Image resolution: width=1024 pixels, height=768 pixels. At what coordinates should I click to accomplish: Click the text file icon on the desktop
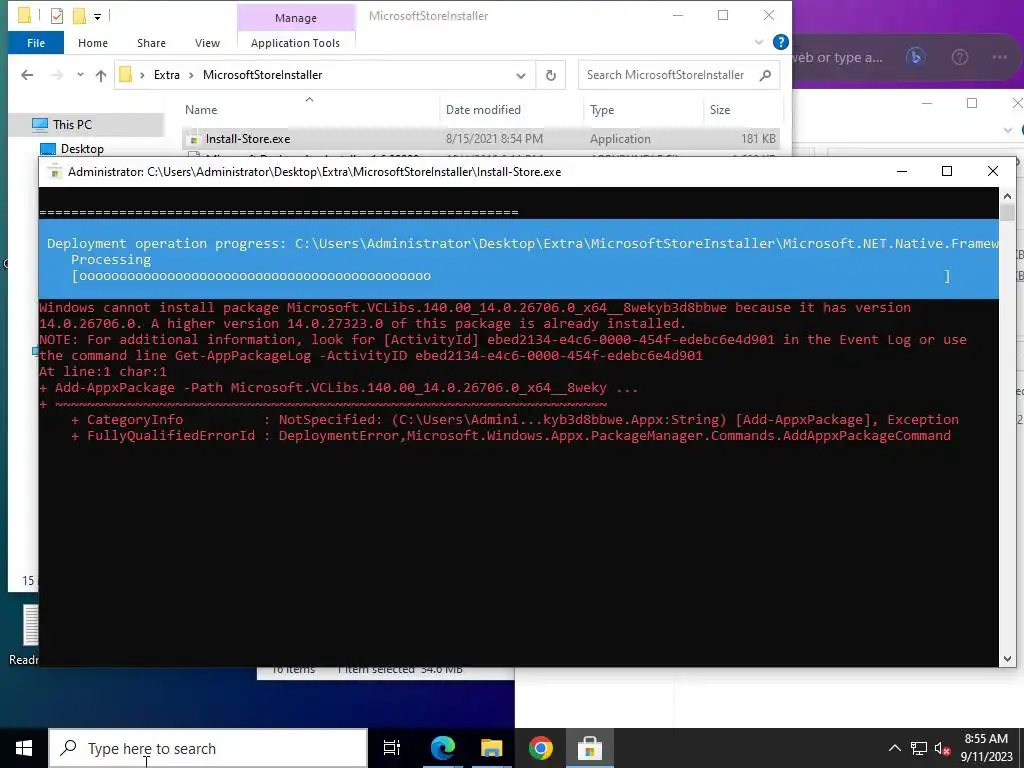[30, 626]
